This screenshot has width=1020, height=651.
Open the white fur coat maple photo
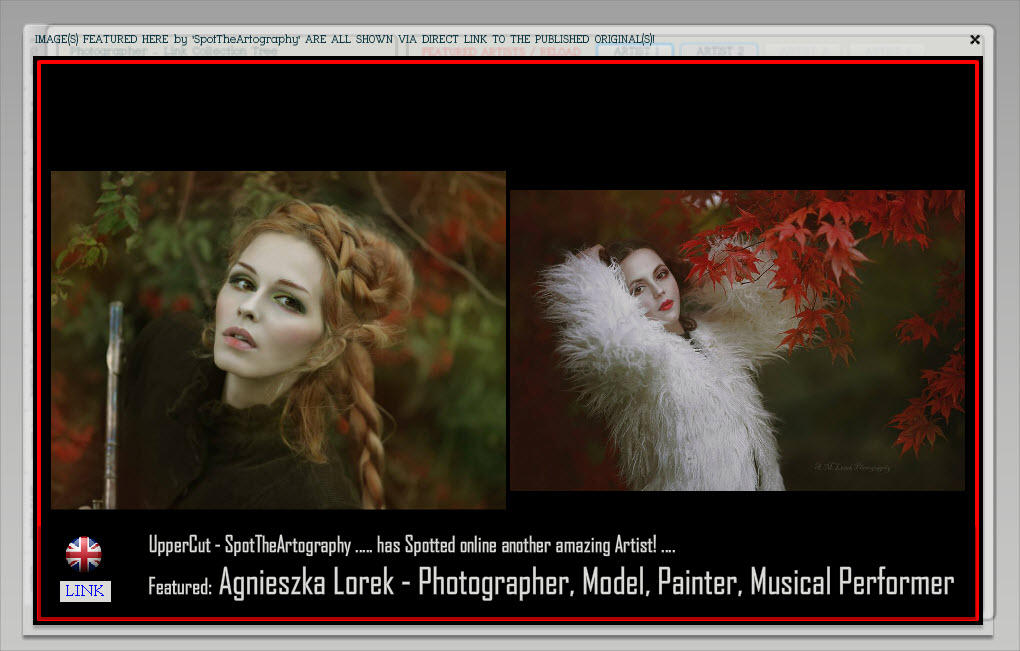click(737, 340)
